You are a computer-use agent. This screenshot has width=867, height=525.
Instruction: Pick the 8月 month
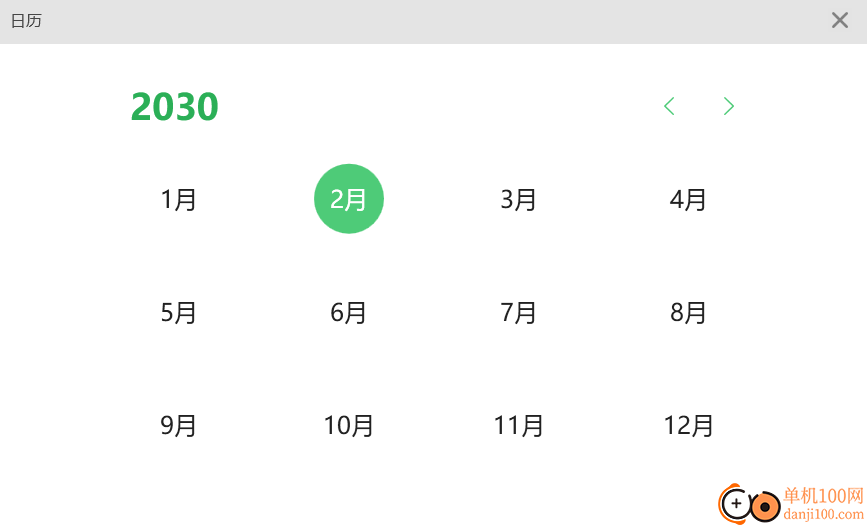(x=688, y=313)
